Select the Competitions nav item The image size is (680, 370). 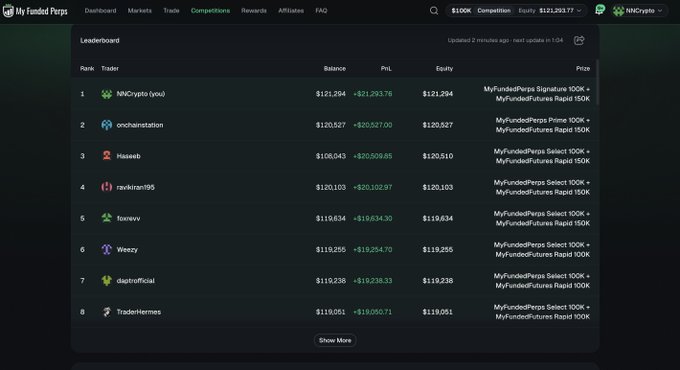point(210,11)
